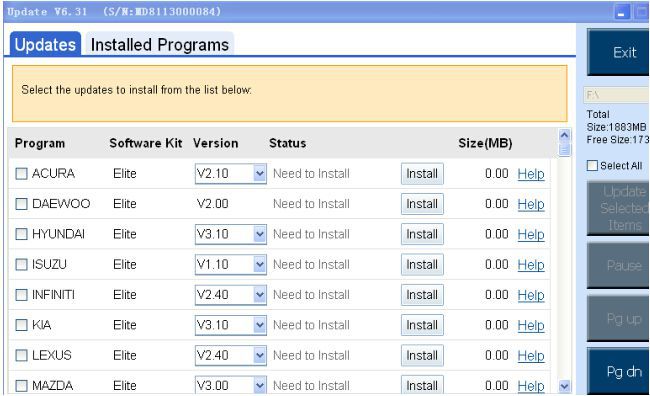Screen dimensions: 650x396
Task: Click the Software Kit column header
Action: point(146,143)
